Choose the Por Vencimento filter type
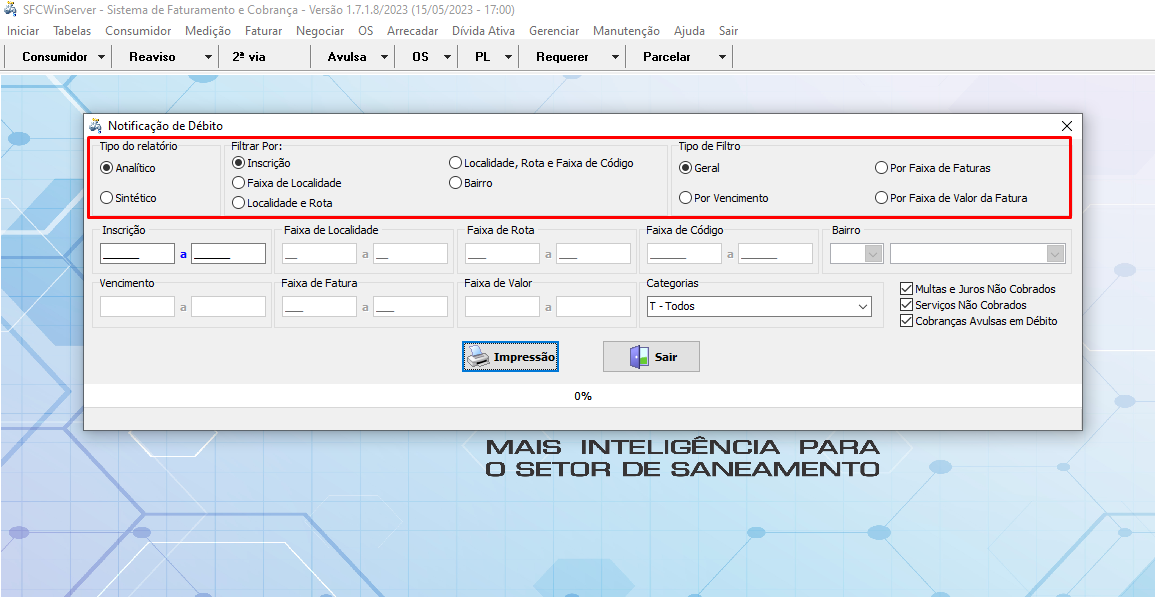This screenshot has width=1155, height=597. tap(686, 198)
